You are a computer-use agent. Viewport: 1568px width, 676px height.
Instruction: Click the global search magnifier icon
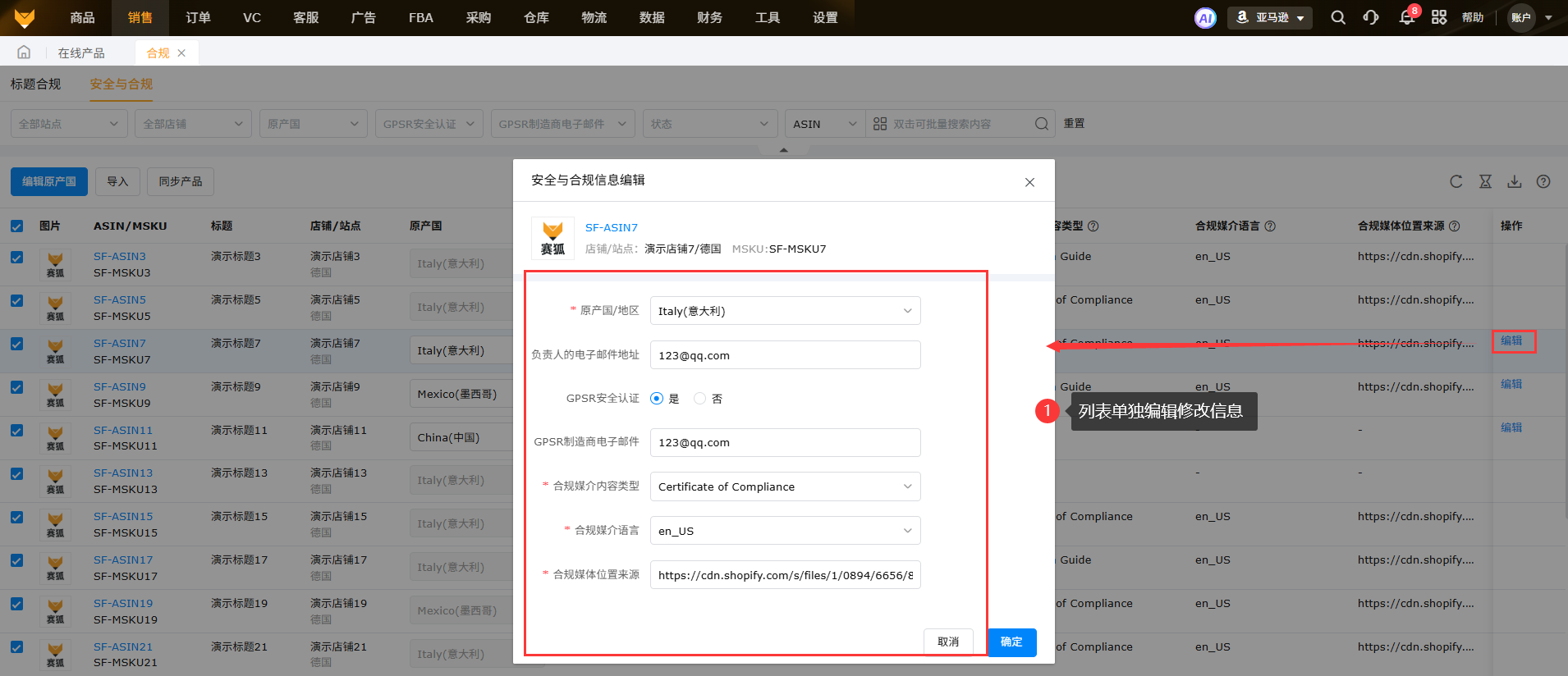[x=1338, y=17]
